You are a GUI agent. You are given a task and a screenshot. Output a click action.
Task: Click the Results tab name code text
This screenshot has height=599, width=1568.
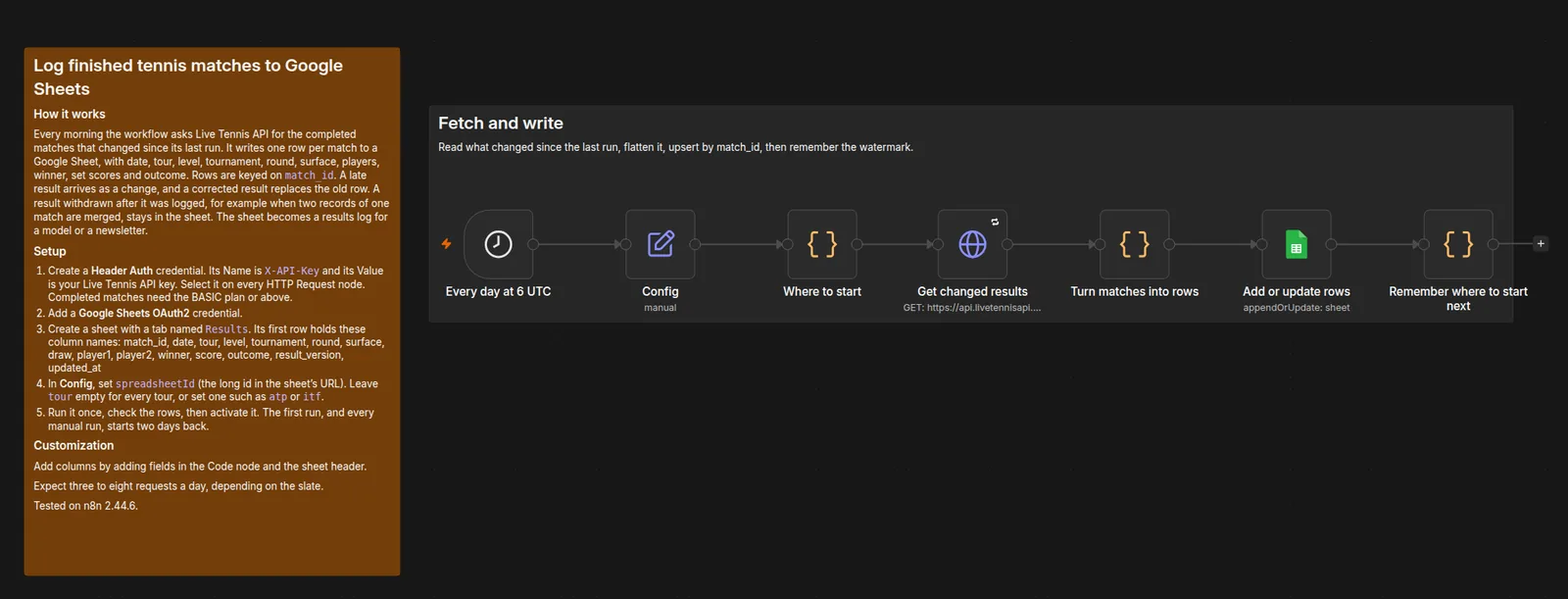tap(226, 329)
